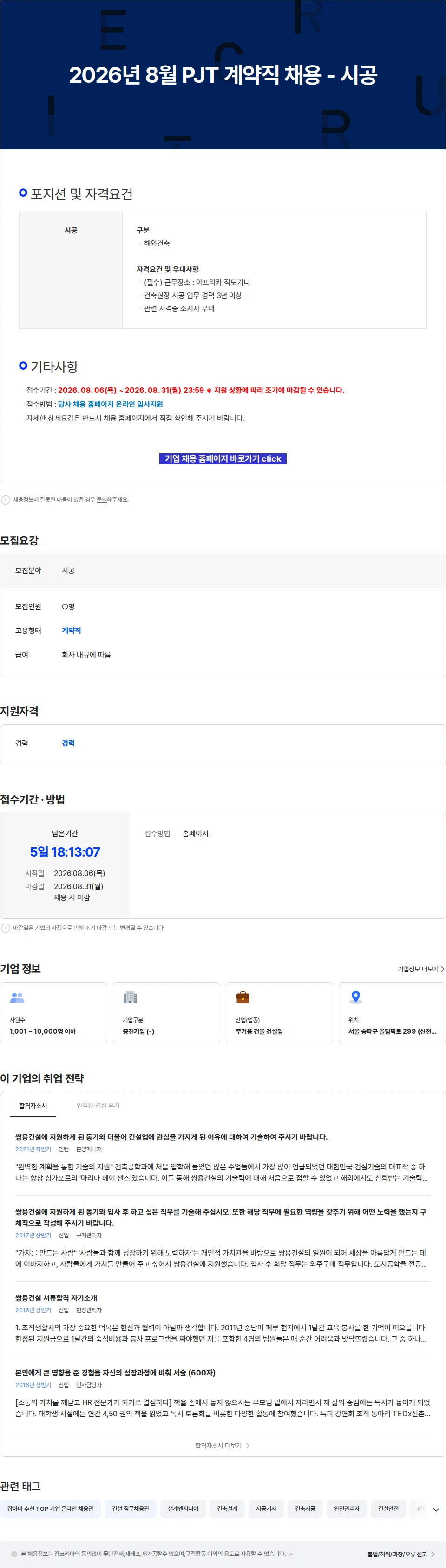Open the 홈페이지 application method link

[x=195, y=833]
